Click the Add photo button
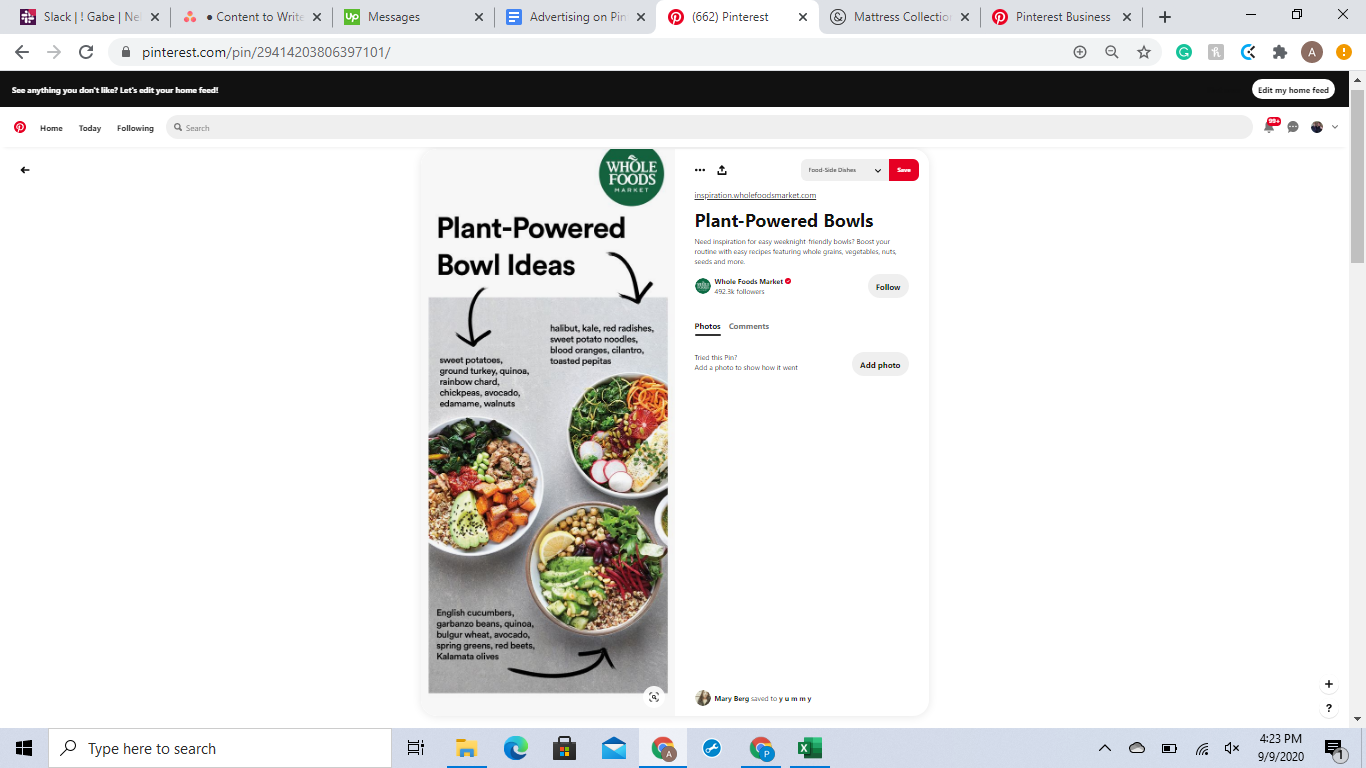 (880, 365)
